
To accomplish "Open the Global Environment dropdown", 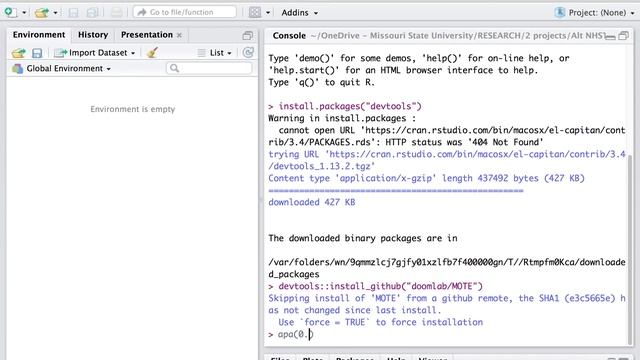I will [62, 69].
